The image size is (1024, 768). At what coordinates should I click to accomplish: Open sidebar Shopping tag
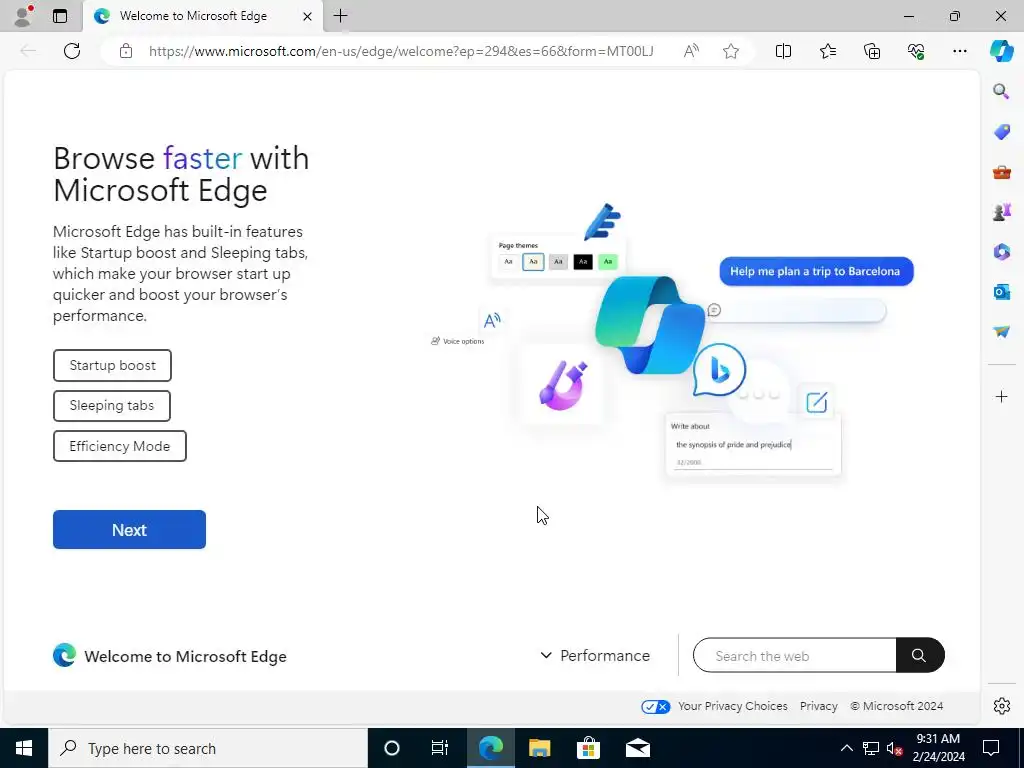(x=1001, y=132)
